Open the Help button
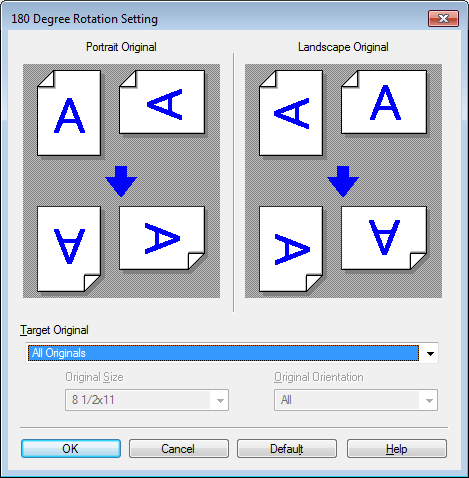 click(397, 449)
